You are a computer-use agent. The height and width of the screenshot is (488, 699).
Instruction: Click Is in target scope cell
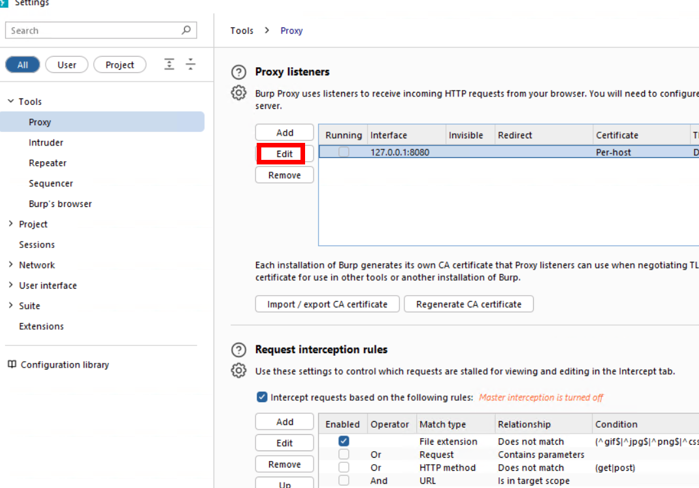[534, 480]
